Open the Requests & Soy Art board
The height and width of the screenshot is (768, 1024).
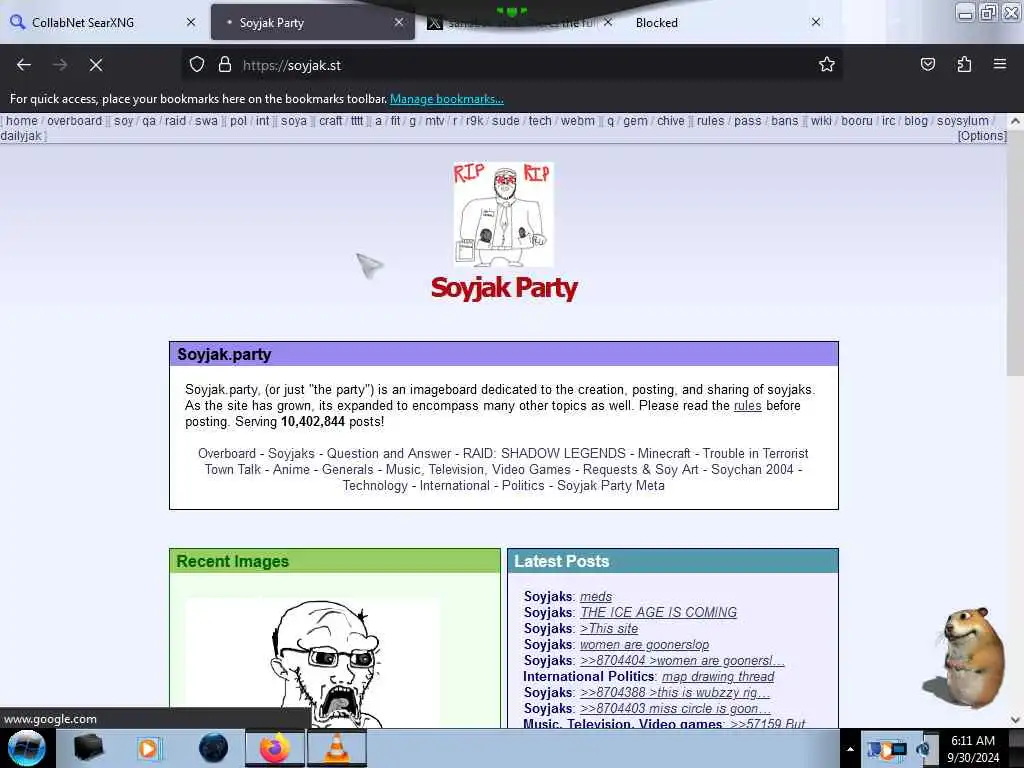(x=641, y=470)
